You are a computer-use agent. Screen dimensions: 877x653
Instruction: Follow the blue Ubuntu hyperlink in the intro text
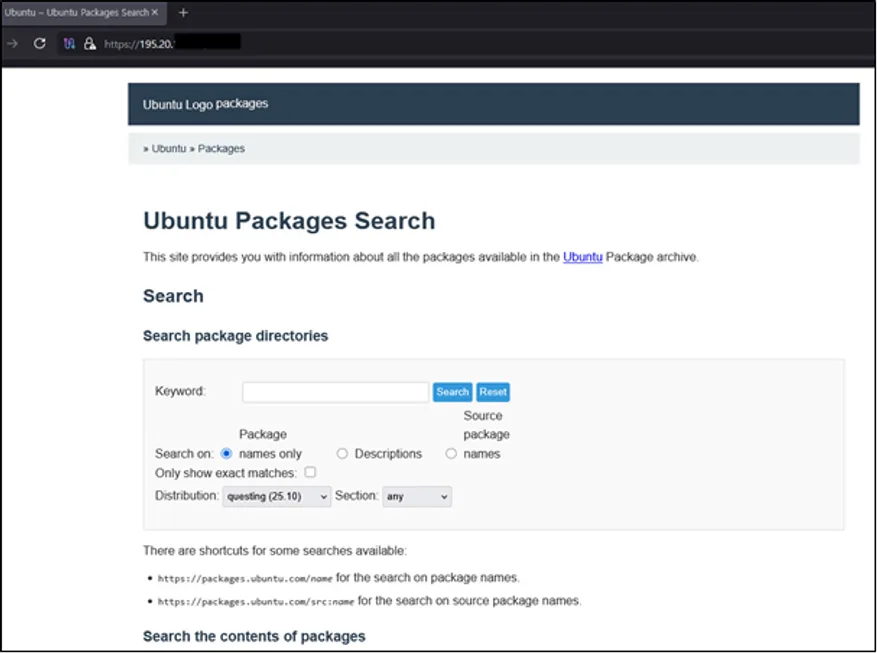tap(583, 257)
